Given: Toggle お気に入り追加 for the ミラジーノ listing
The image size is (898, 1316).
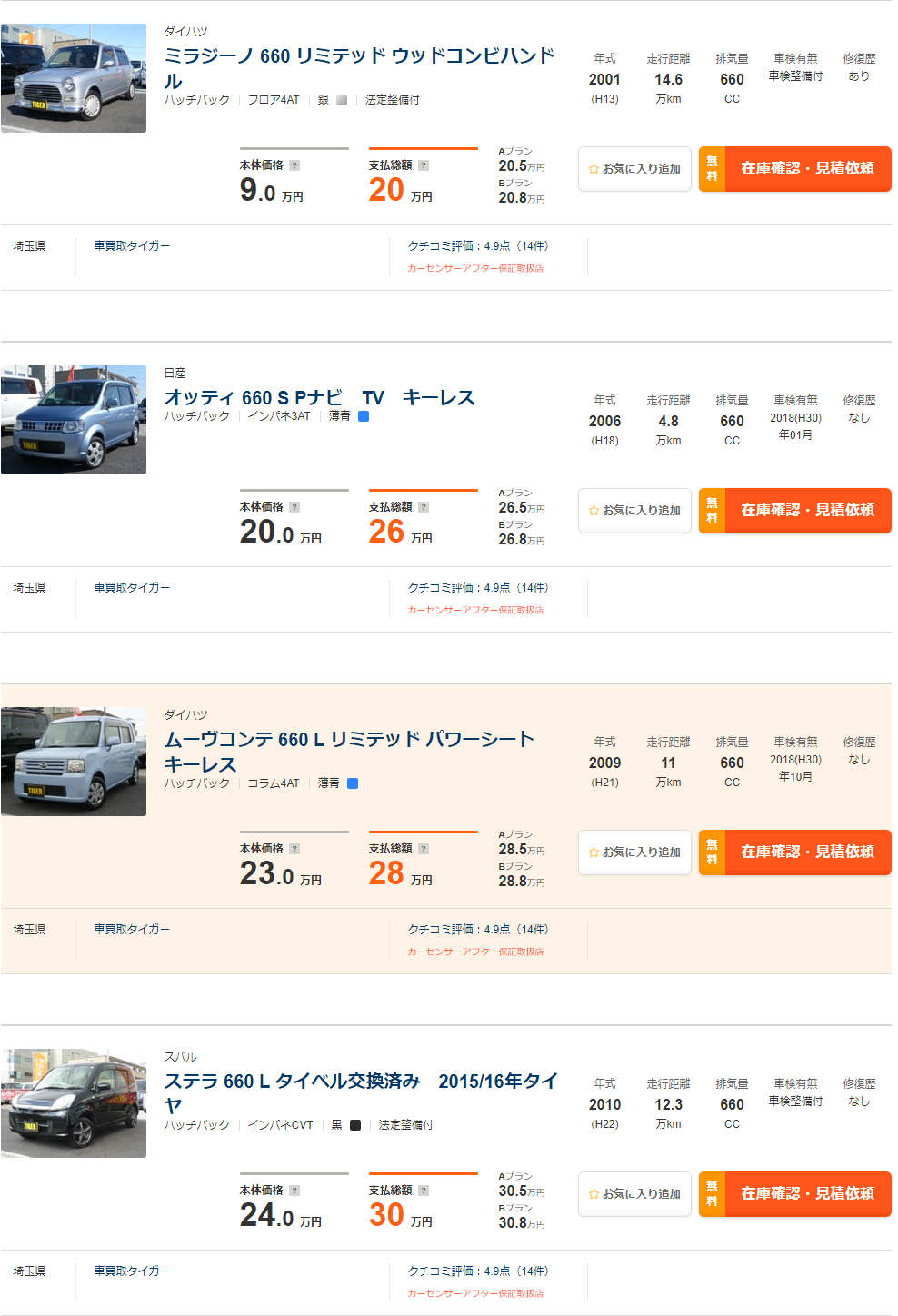Looking at the screenshot, I should pyautogui.click(x=634, y=169).
